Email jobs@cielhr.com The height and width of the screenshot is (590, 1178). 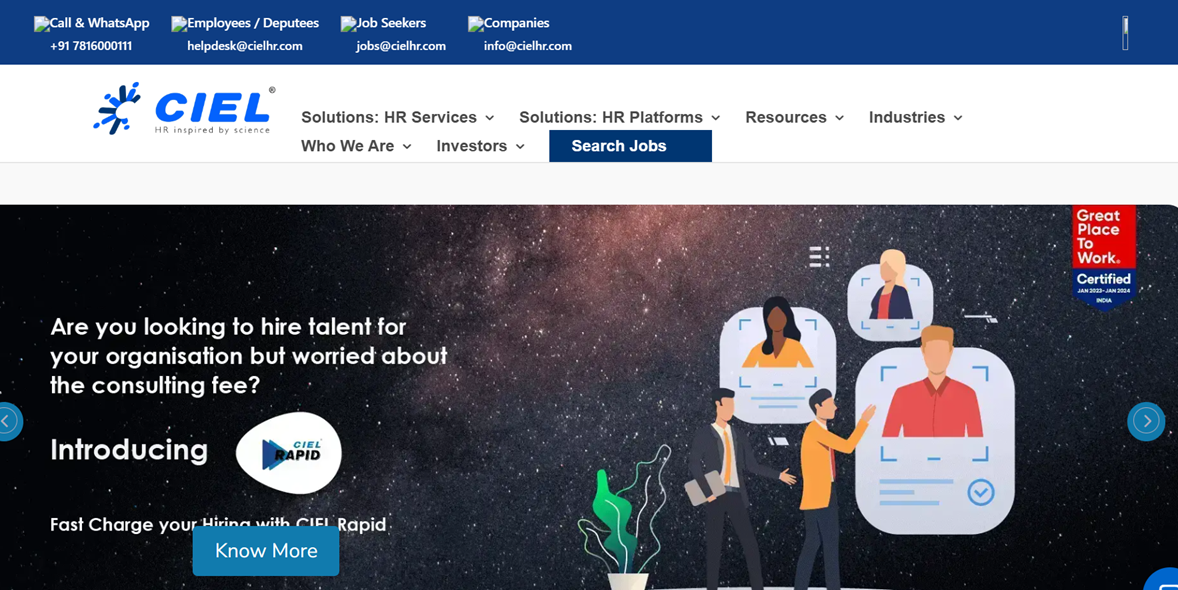click(401, 46)
